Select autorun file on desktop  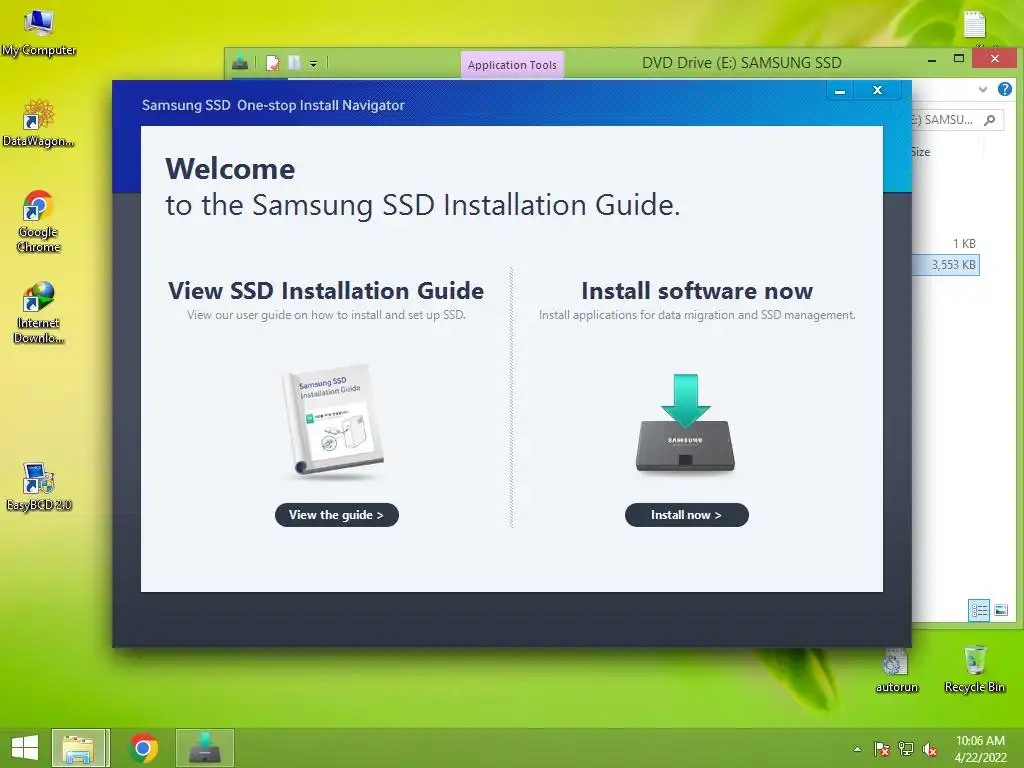click(896, 671)
